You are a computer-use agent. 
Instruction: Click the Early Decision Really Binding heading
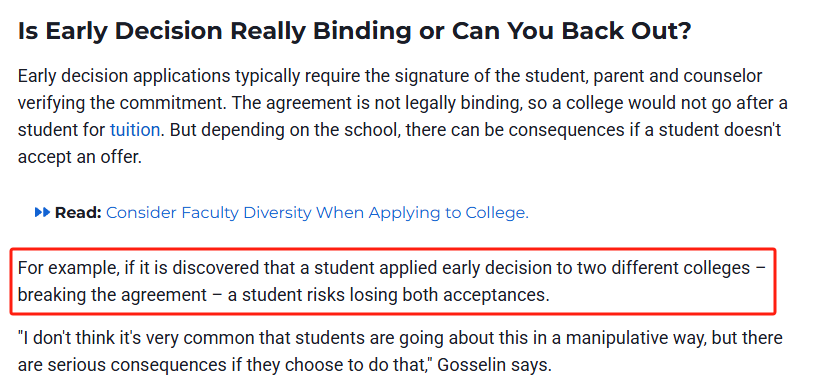point(354,31)
